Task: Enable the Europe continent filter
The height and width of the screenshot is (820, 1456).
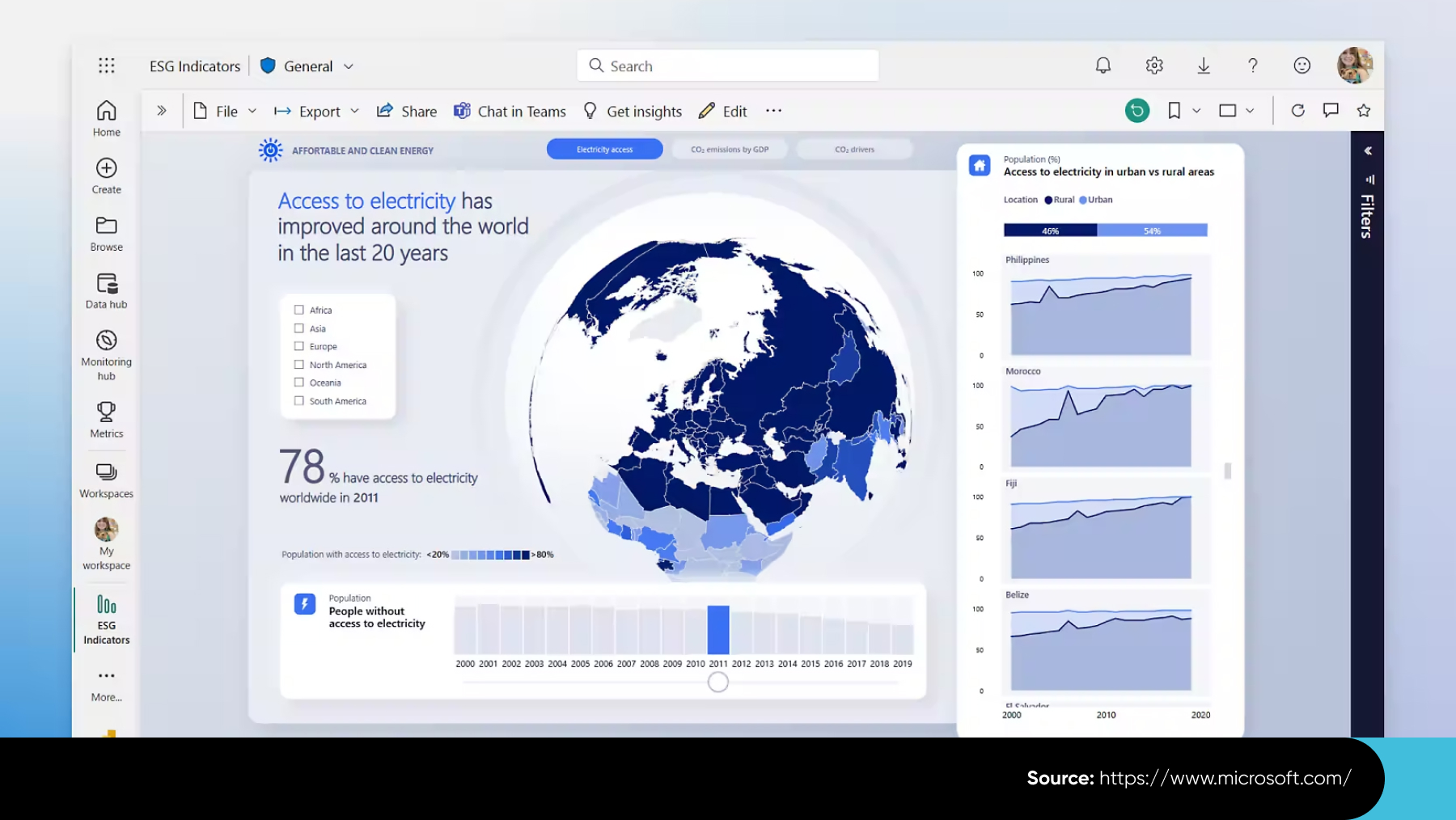Action: click(298, 346)
